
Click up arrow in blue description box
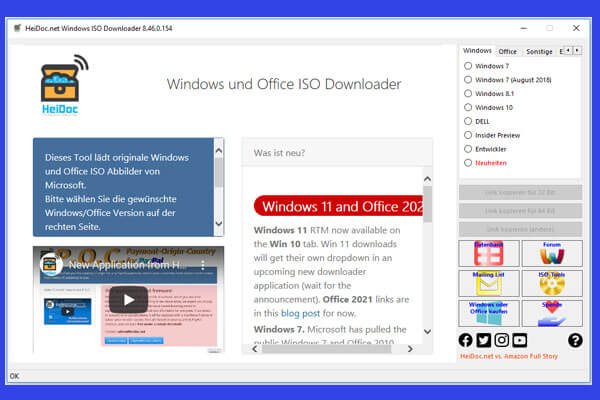219,150
